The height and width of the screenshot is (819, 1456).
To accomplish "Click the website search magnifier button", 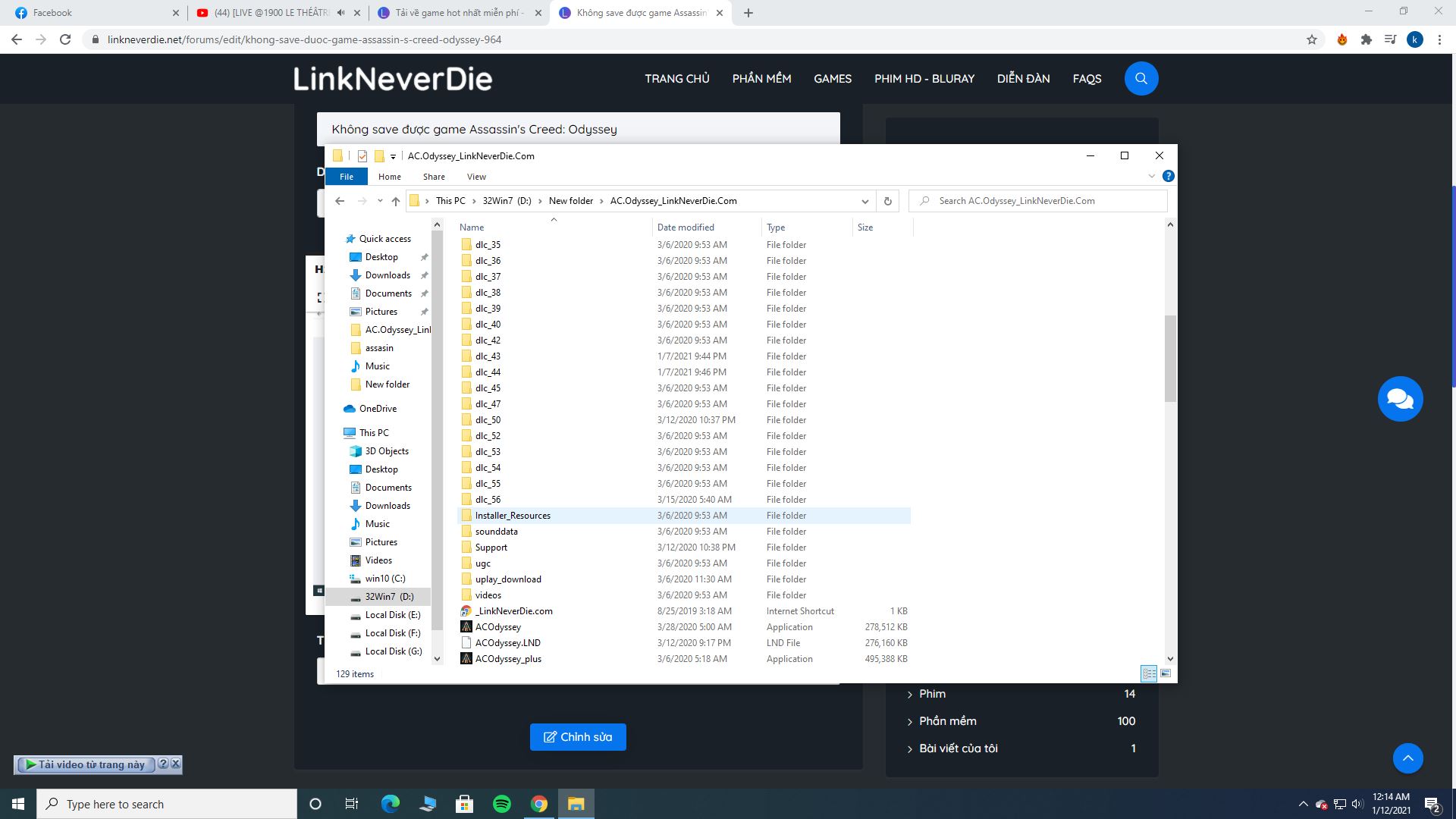I will (x=1141, y=78).
